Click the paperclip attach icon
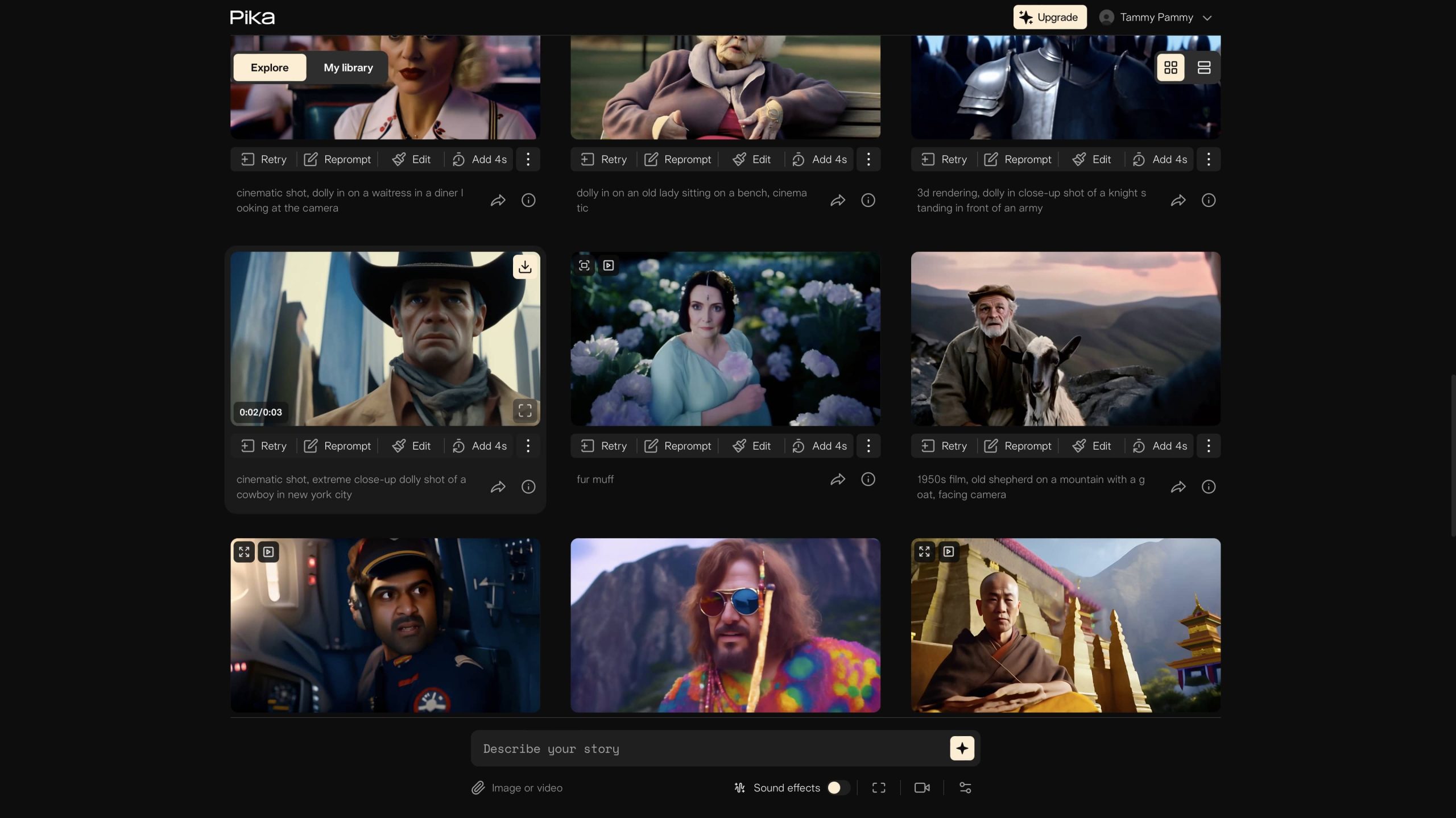This screenshot has width=1456, height=818. tap(478, 788)
